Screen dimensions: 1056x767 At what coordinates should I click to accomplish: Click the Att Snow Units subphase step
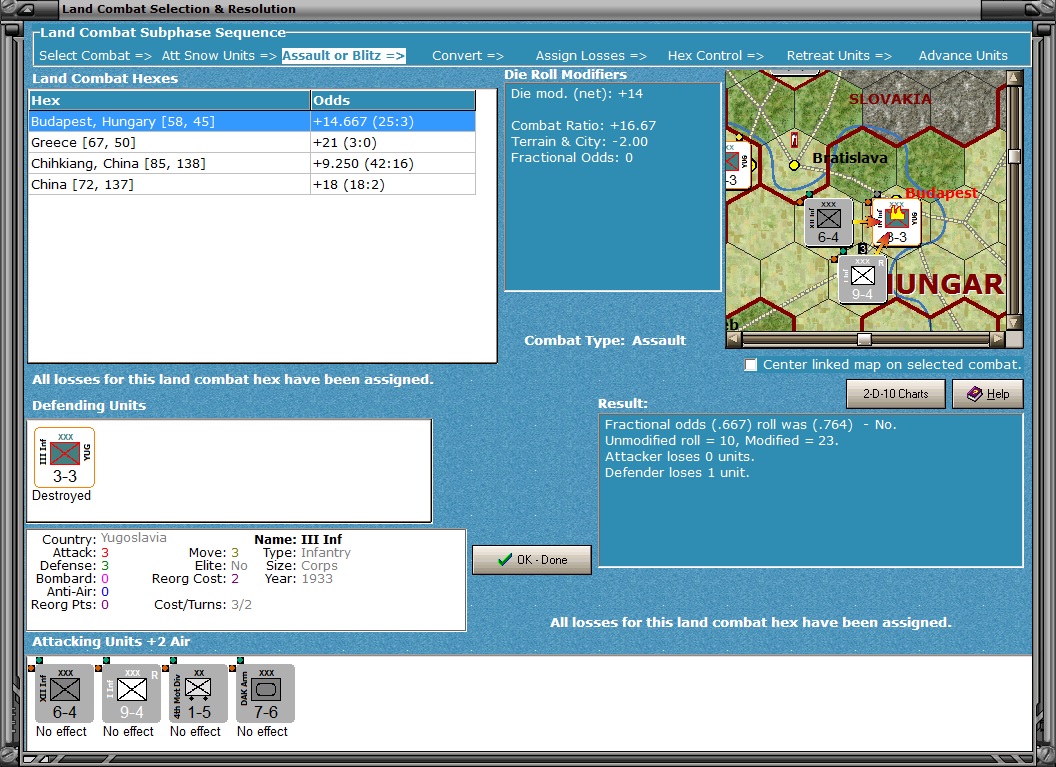click(219, 56)
